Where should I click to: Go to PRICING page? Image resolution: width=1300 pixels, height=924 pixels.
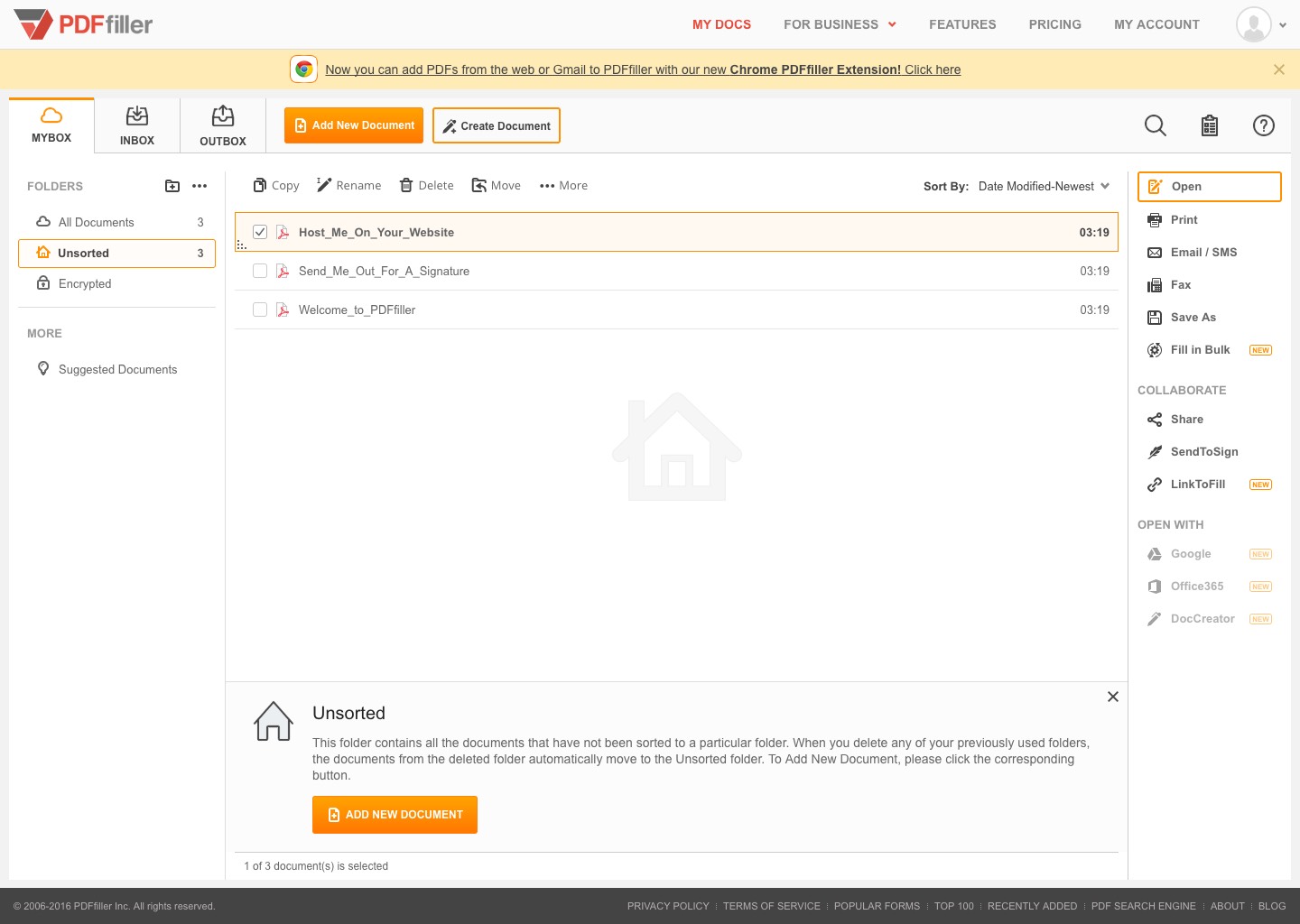pyautogui.click(x=1054, y=24)
